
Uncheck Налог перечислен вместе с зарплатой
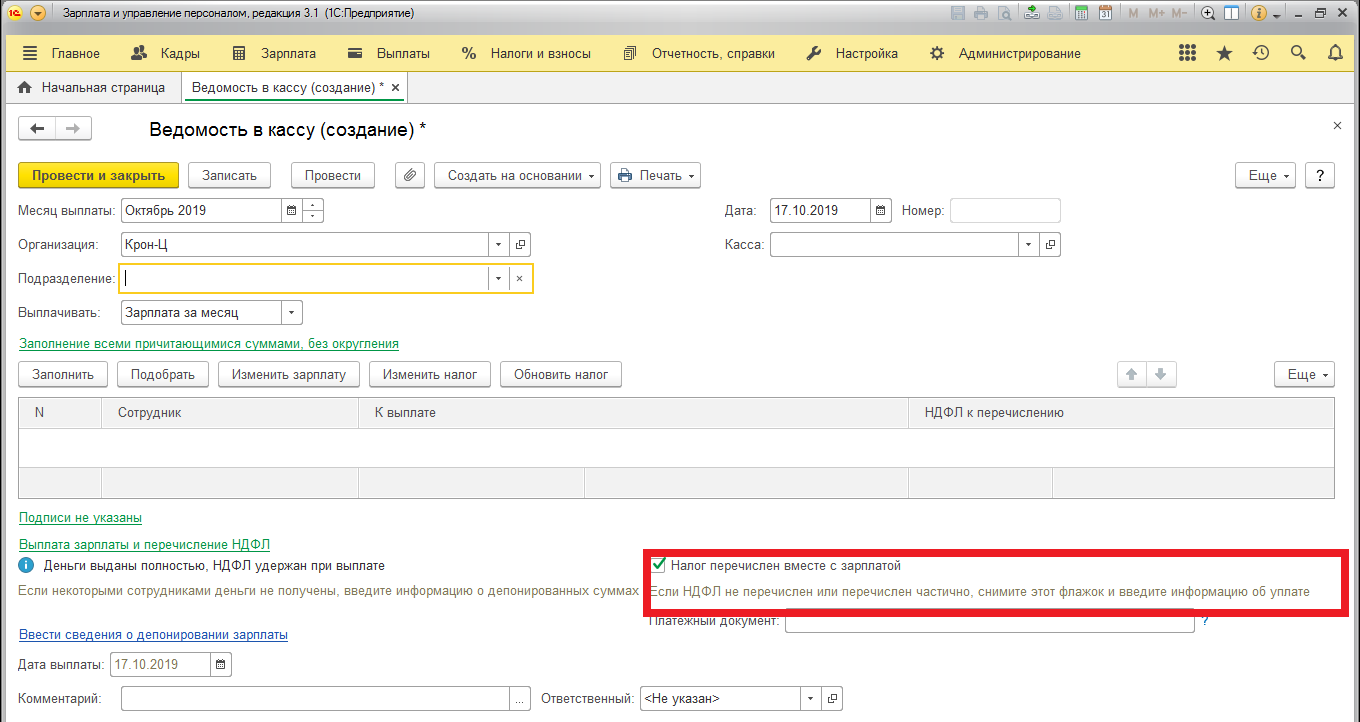pyautogui.click(x=658, y=565)
